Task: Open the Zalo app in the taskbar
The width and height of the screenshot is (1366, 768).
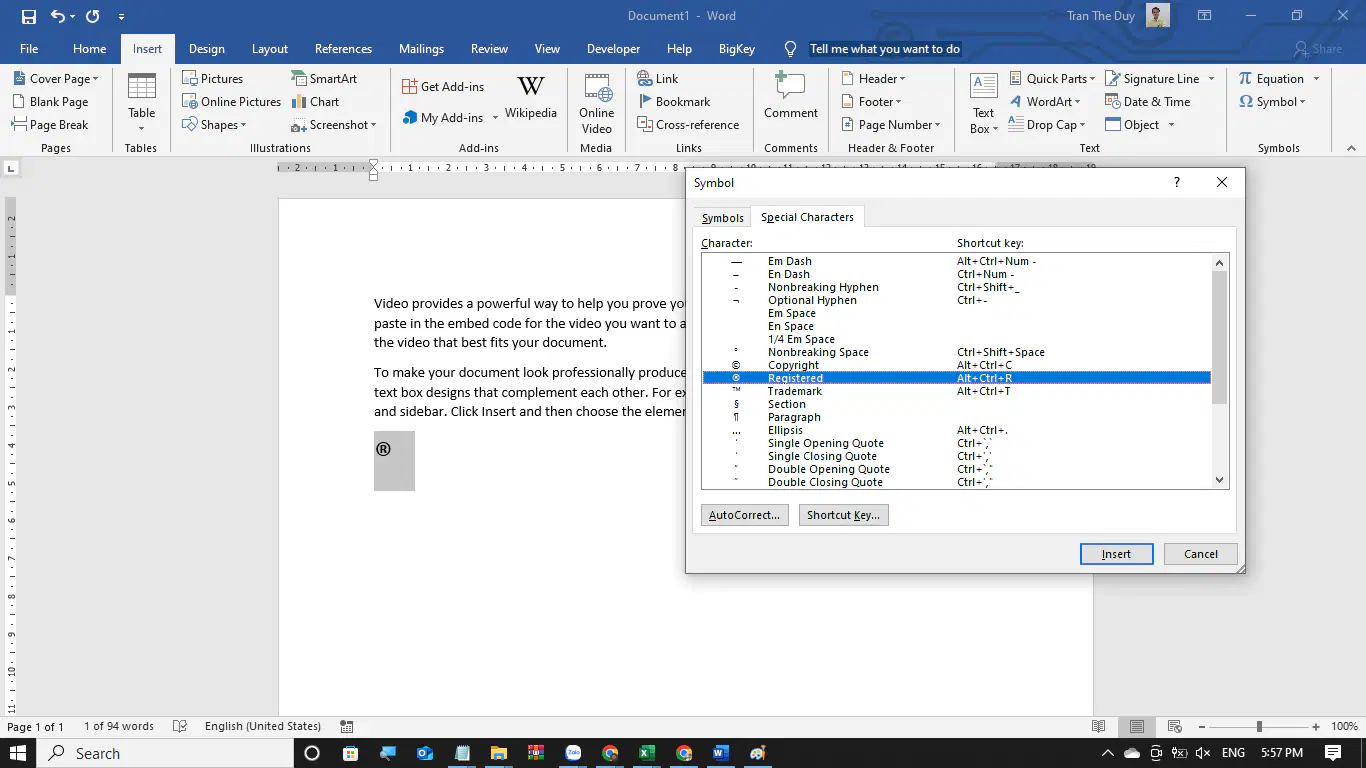Action: point(573,753)
